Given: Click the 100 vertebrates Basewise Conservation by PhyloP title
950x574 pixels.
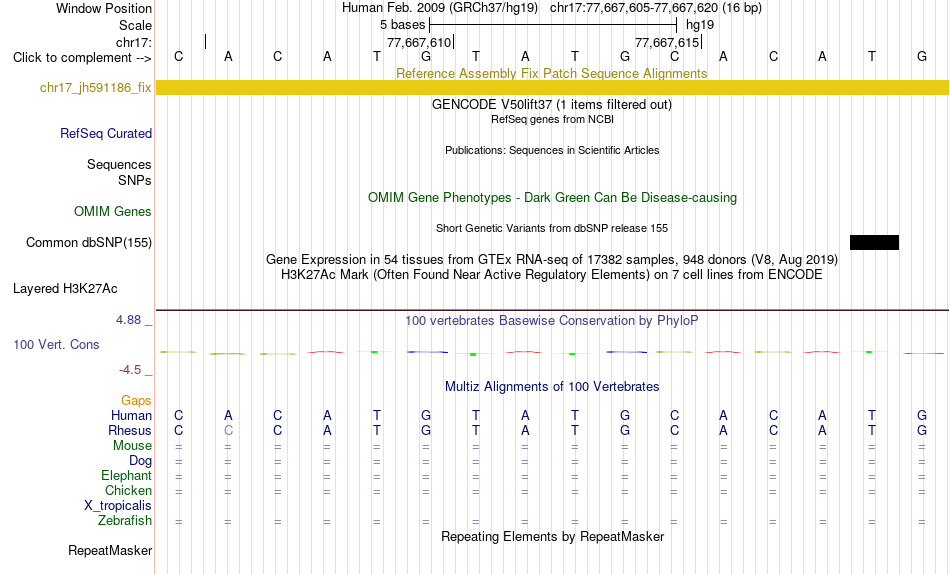Looking at the screenshot, I should 552,321.
